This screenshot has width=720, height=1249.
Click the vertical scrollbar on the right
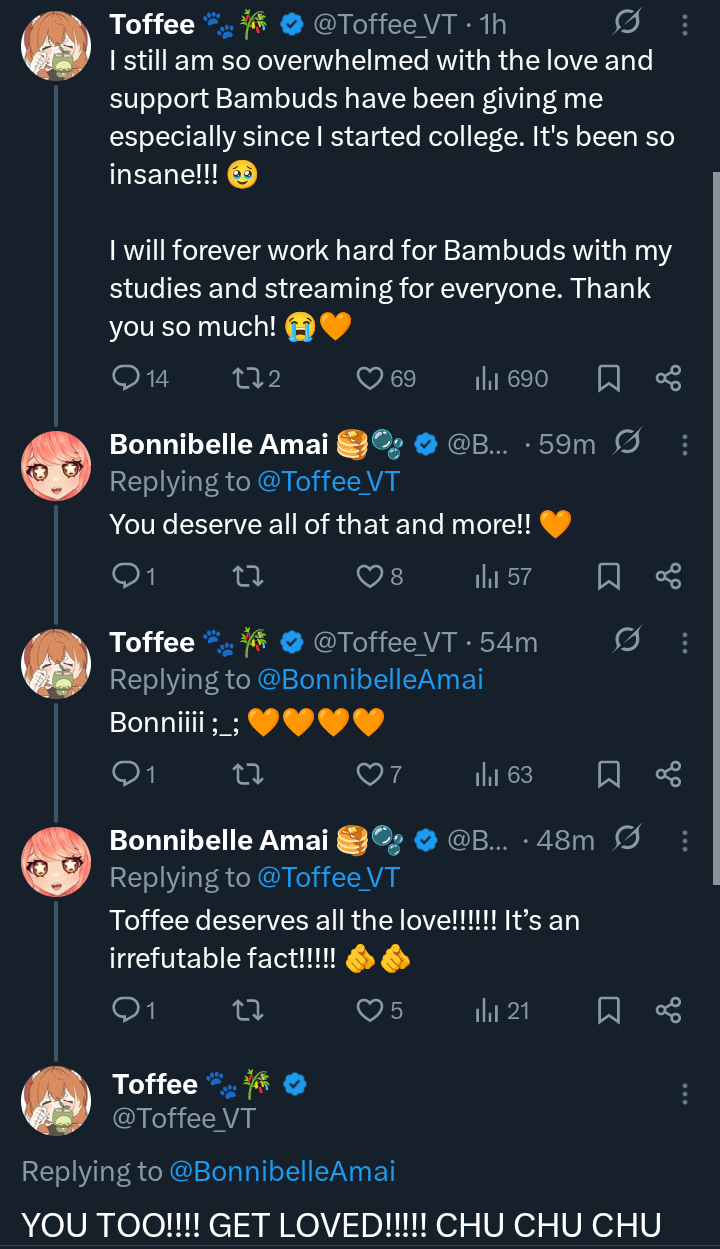(715, 528)
